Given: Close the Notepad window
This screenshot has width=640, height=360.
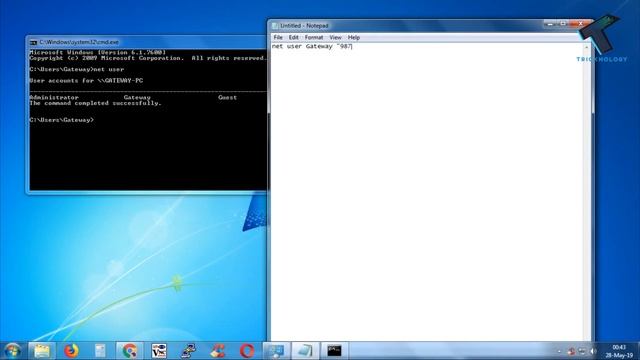Looking at the screenshot, I should (580, 24).
